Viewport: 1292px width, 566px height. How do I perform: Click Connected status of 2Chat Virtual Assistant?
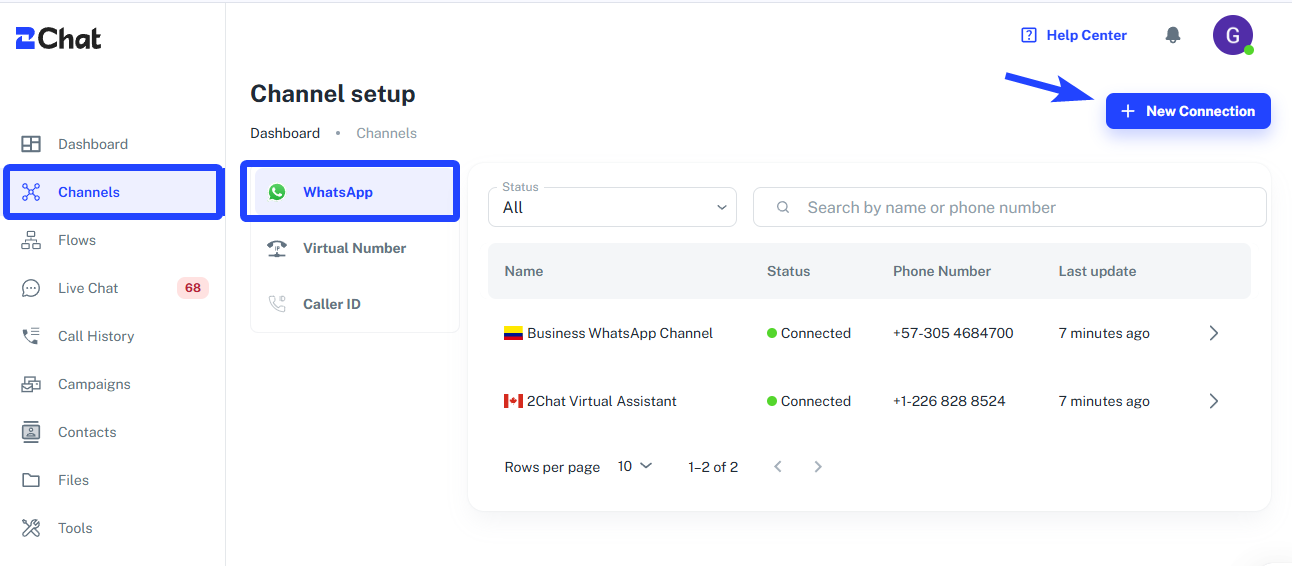809,401
